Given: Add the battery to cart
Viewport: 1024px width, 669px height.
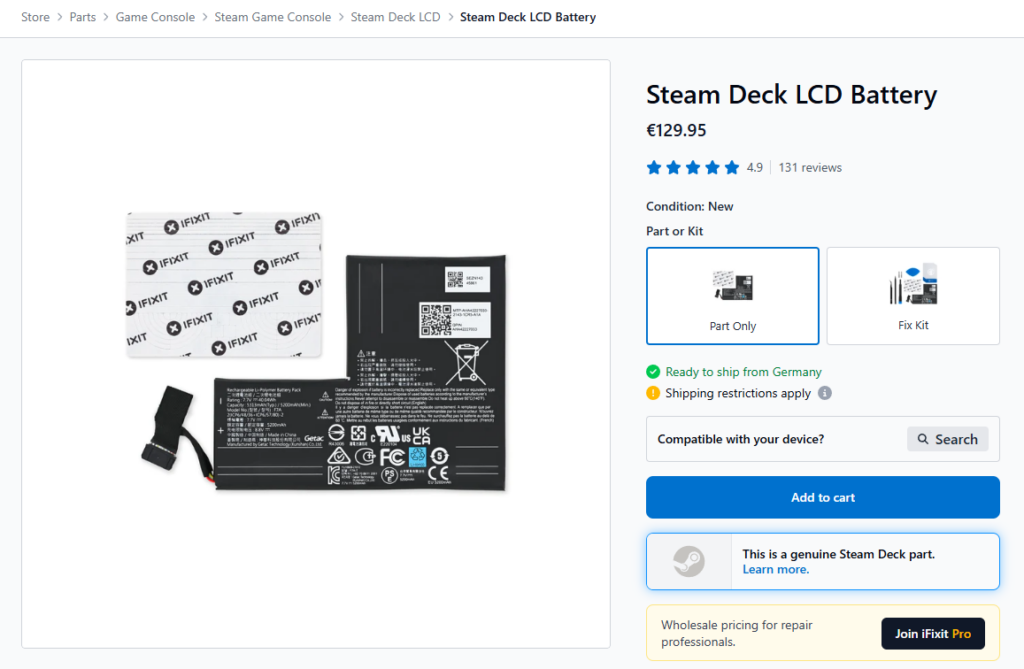Looking at the screenshot, I should (823, 497).
